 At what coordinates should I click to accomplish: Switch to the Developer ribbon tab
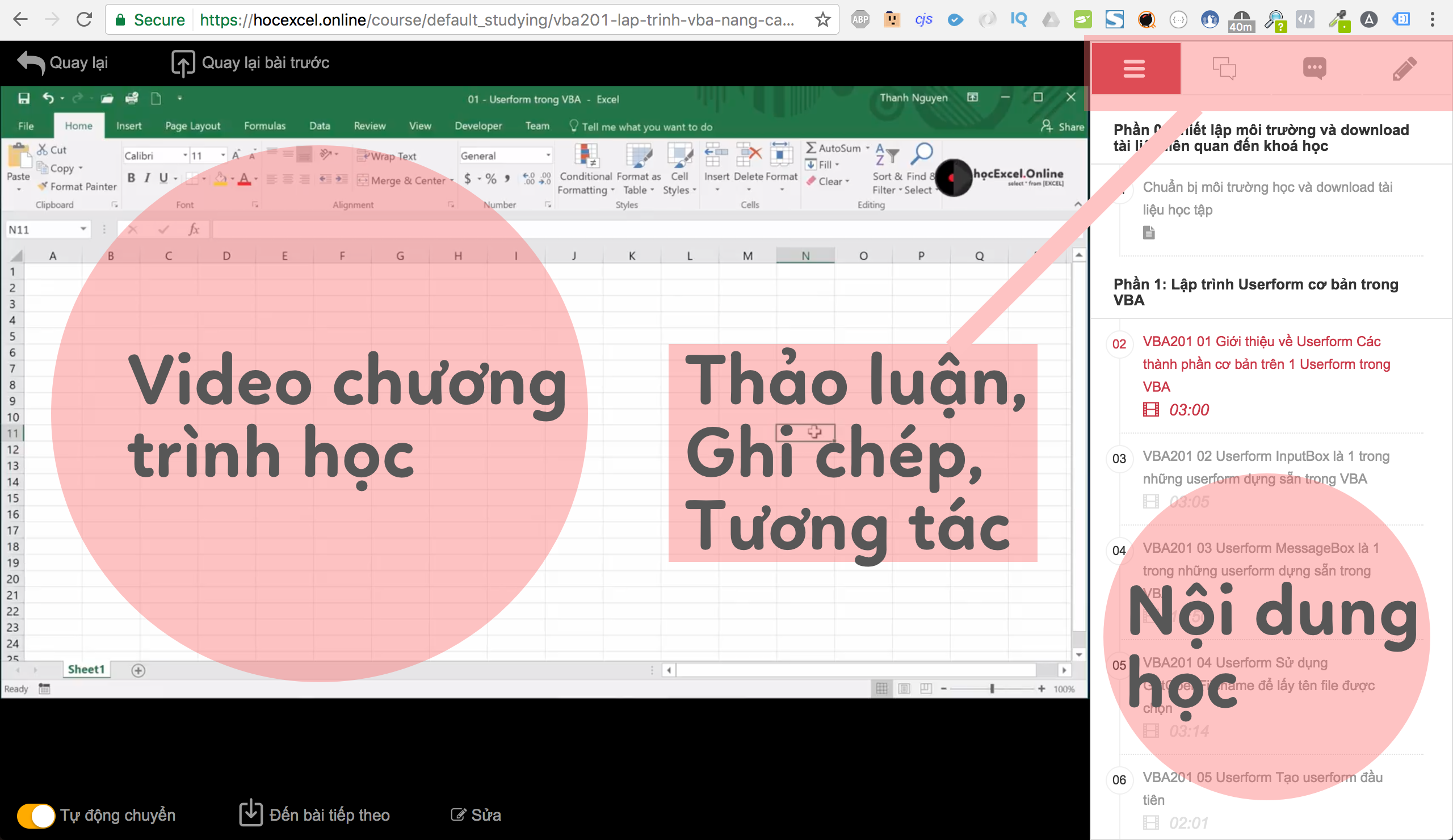[x=477, y=125]
